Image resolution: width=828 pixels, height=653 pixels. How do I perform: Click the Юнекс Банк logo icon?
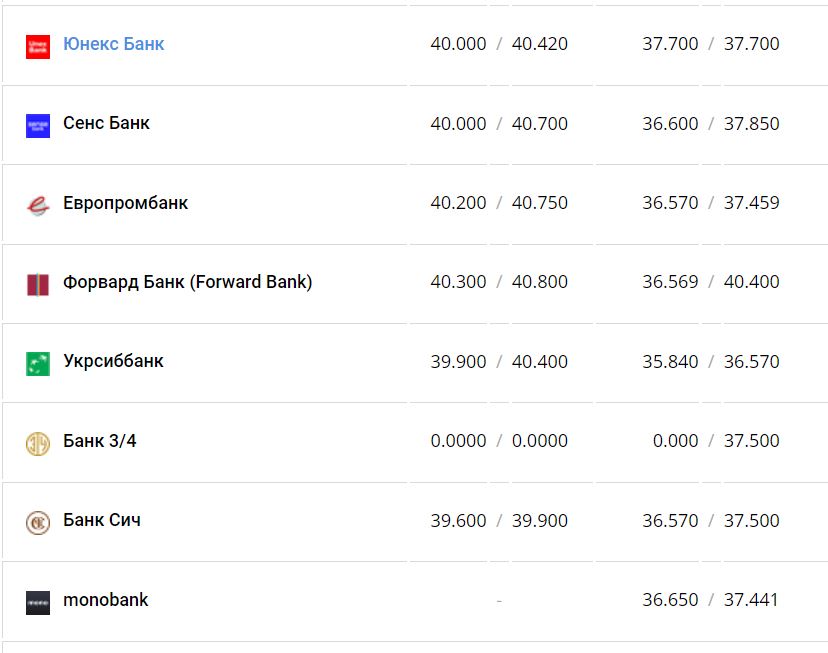tap(38, 46)
